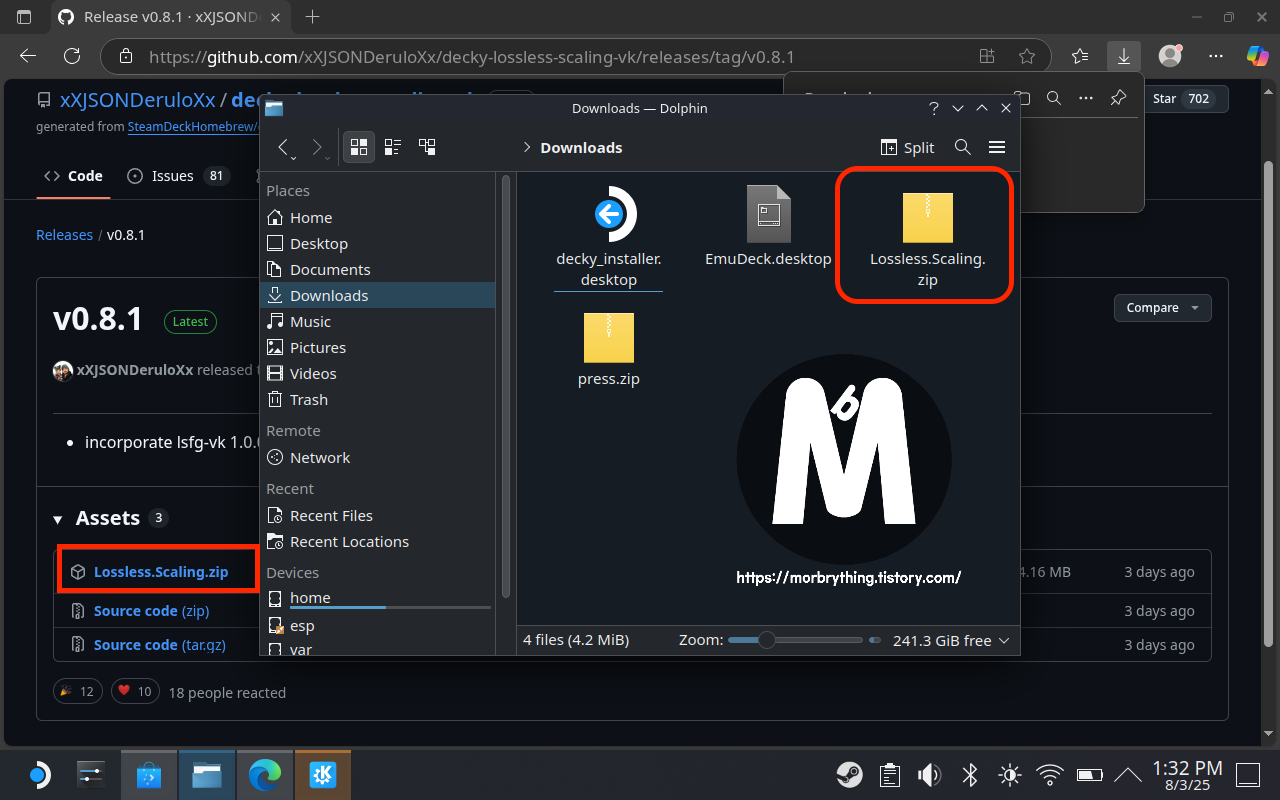1280x800 pixels.
Task: Select Downloads in Places panel
Action: (x=379, y=295)
